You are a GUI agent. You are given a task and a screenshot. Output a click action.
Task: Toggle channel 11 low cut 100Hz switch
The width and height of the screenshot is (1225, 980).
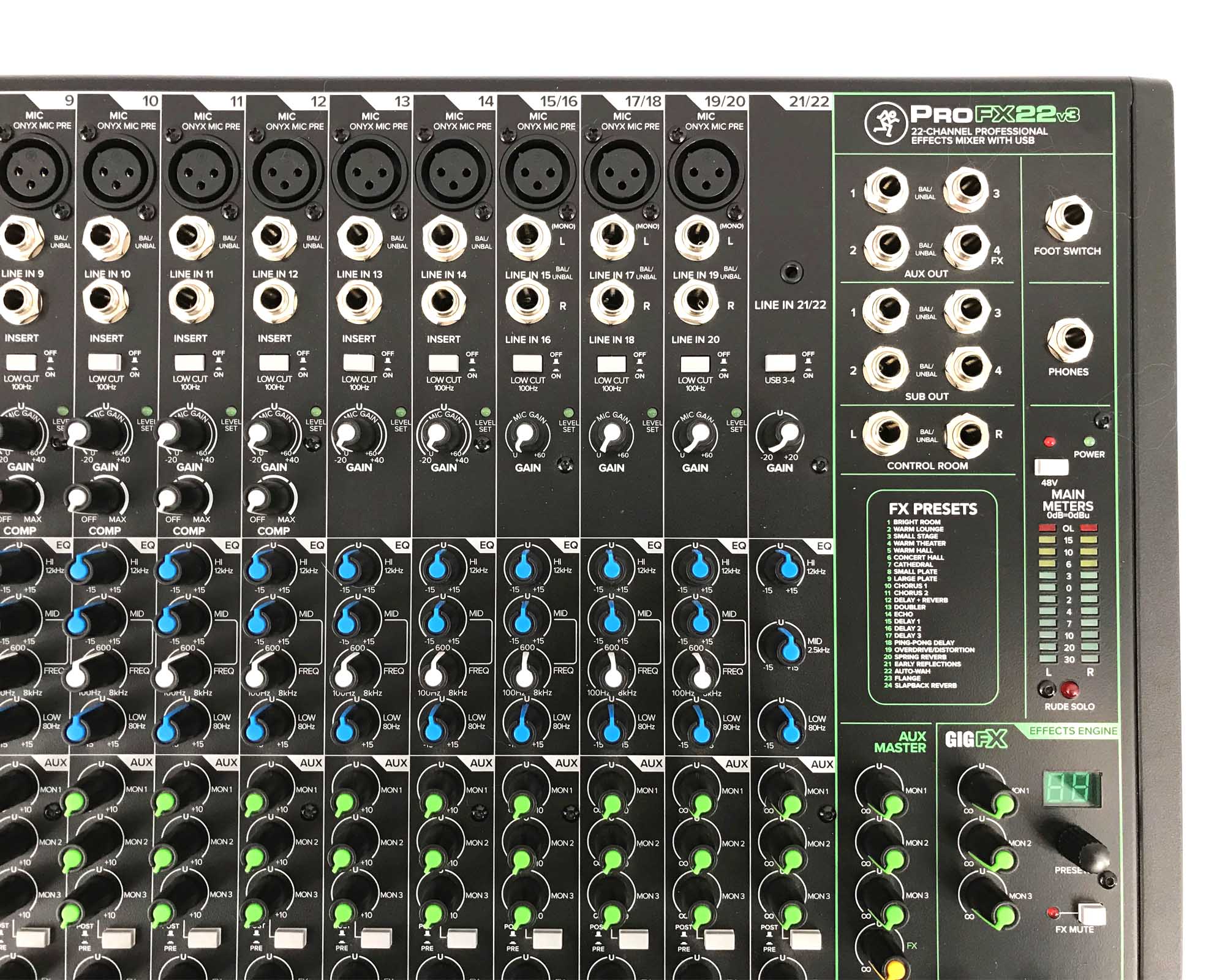coord(189,363)
